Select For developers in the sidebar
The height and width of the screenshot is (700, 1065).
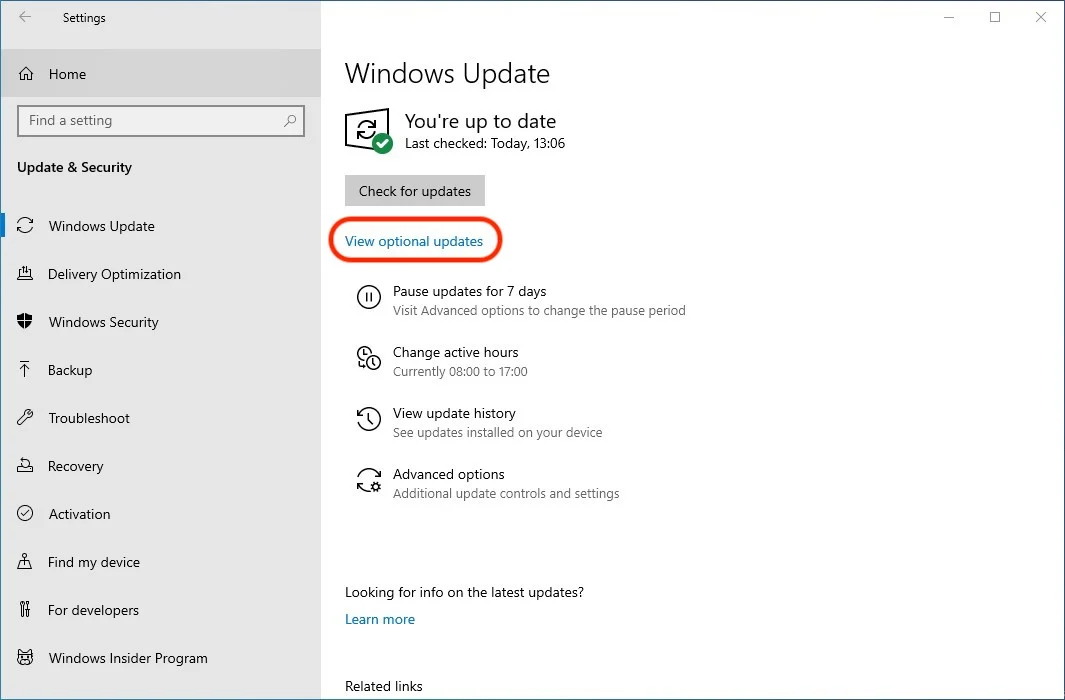pos(93,610)
